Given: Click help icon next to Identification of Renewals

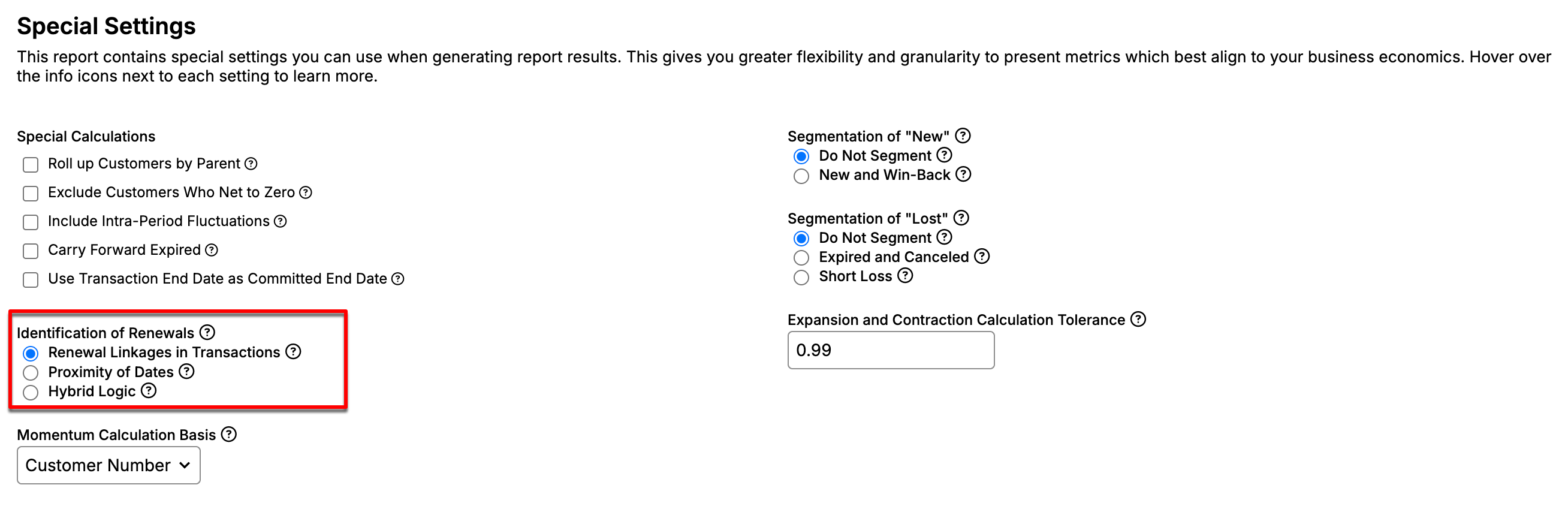Looking at the screenshot, I should 207,332.
